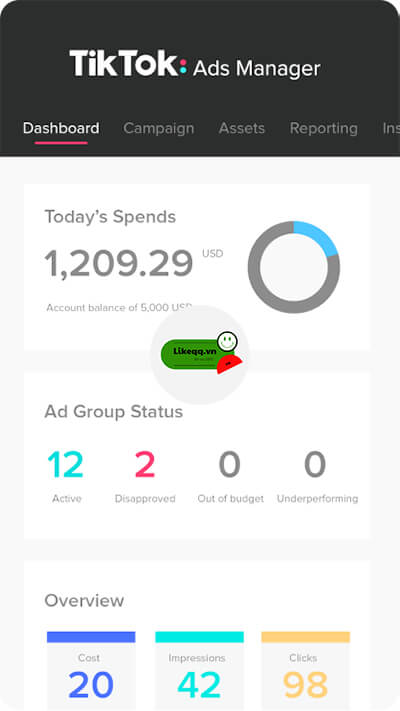Click the donut spending chart

(x=293, y=267)
